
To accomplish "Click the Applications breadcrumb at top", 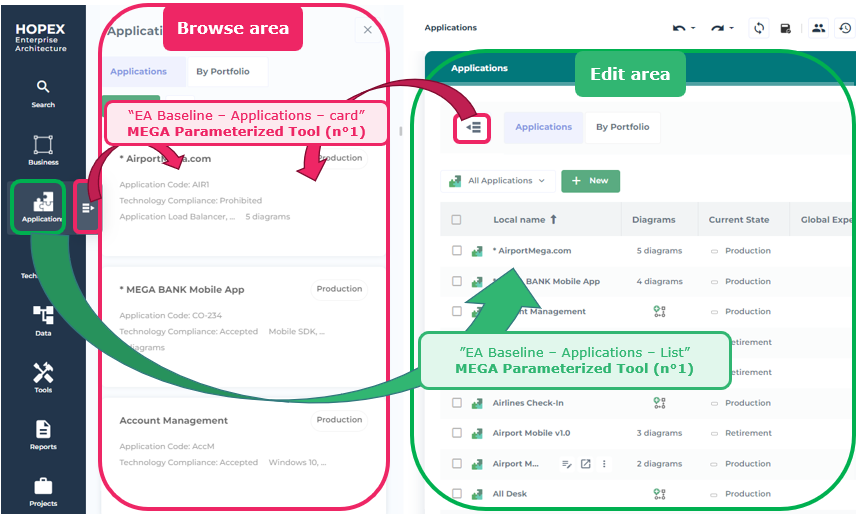I will tap(450, 28).
